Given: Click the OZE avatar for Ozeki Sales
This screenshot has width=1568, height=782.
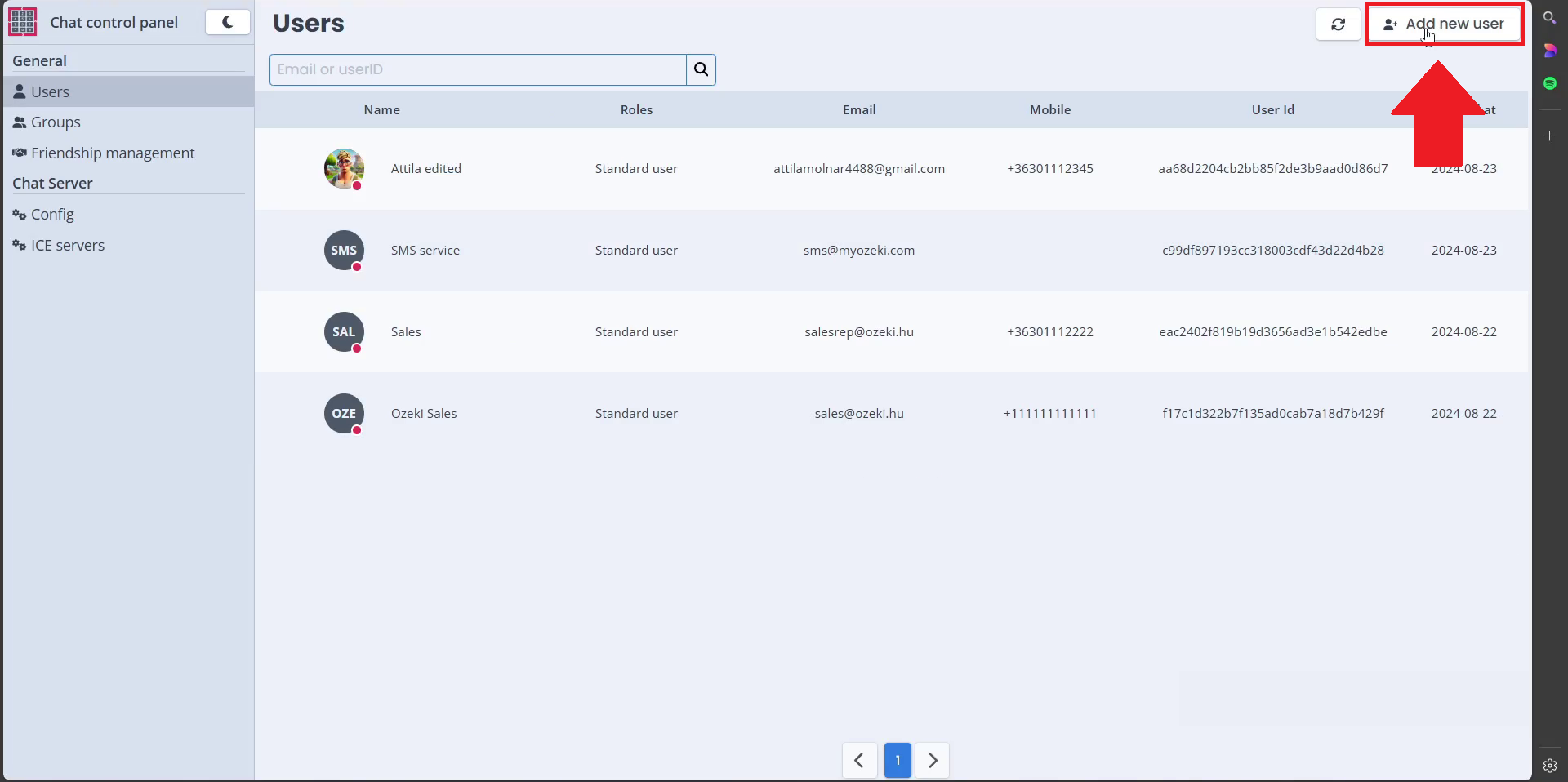Looking at the screenshot, I should (x=344, y=413).
